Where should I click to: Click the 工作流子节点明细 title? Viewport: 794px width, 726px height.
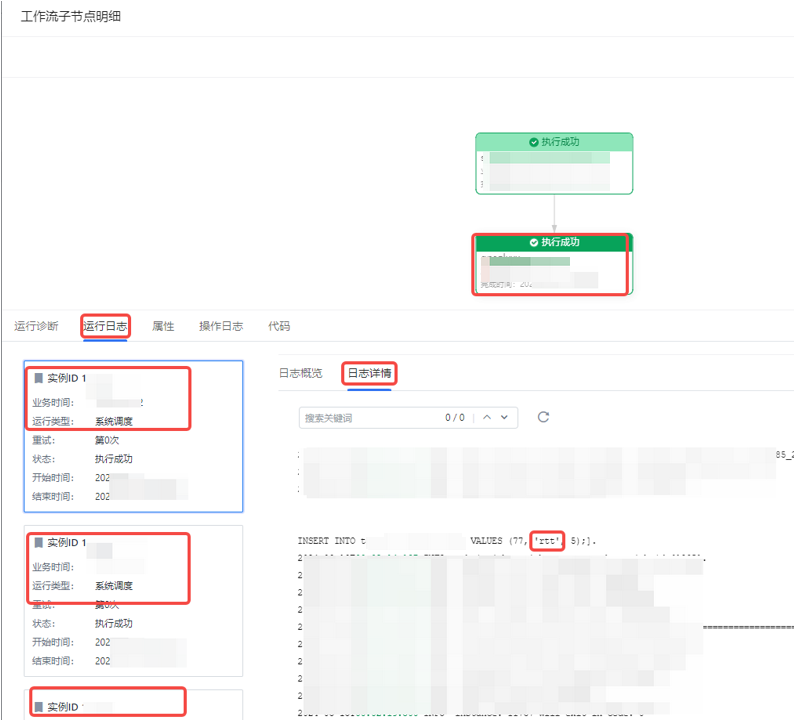[70, 16]
